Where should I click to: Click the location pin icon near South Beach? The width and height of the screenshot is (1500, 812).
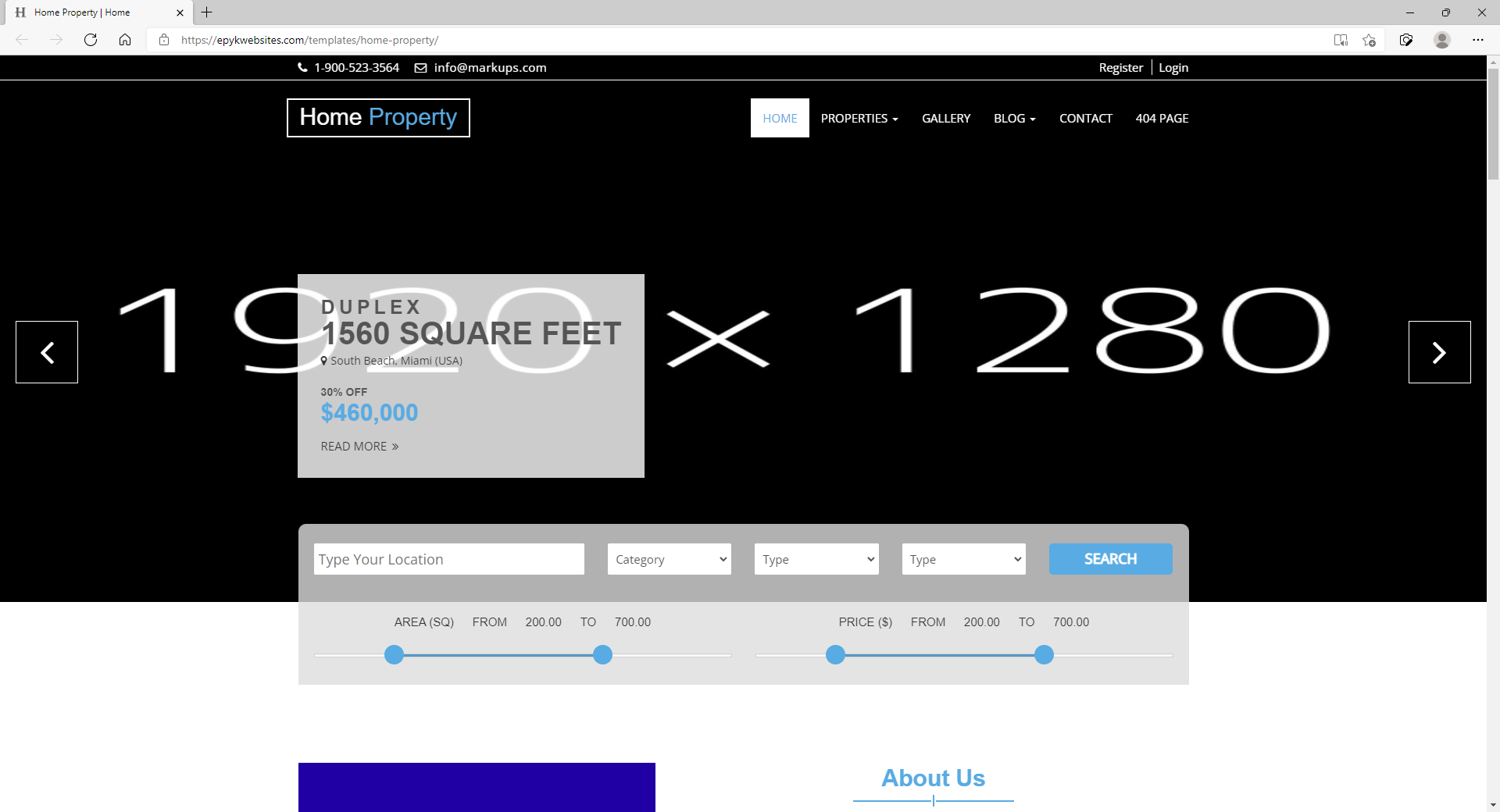click(x=323, y=361)
